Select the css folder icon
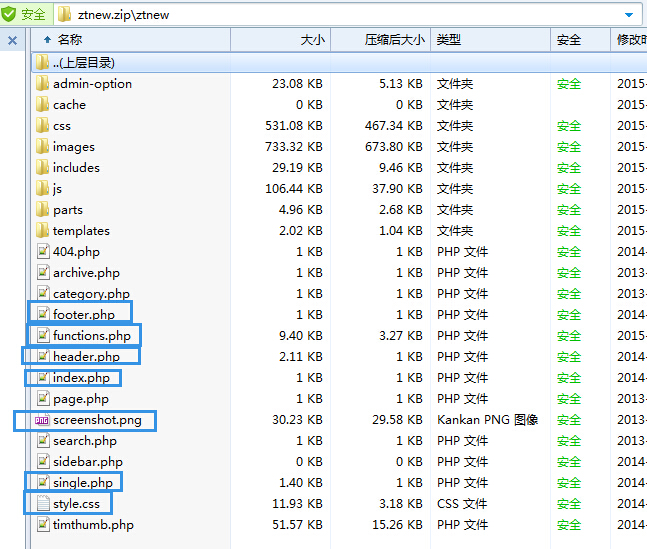This screenshot has width=647, height=549. [x=42, y=126]
